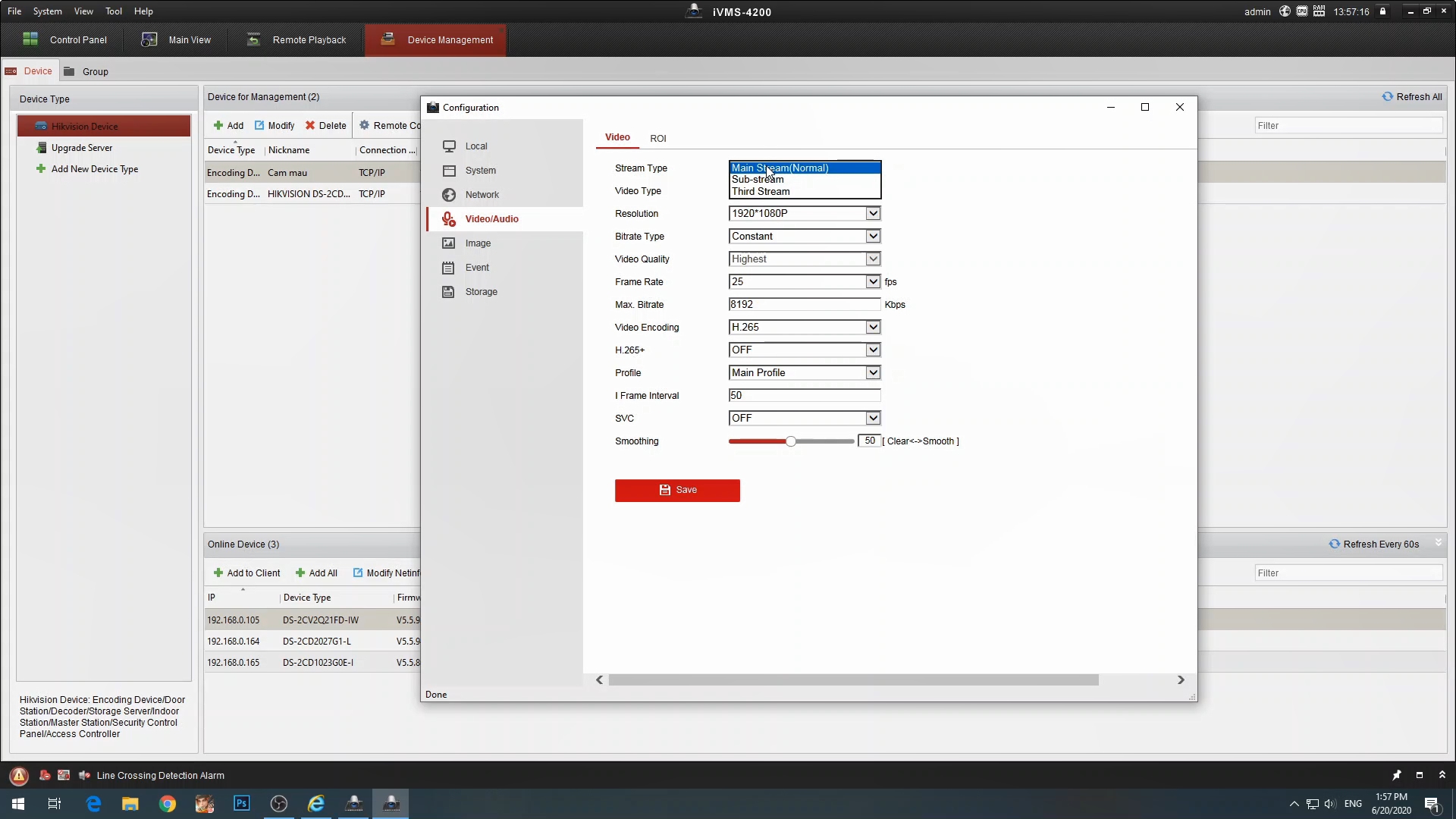
Task: Click the Add All button
Action: point(316,573)
